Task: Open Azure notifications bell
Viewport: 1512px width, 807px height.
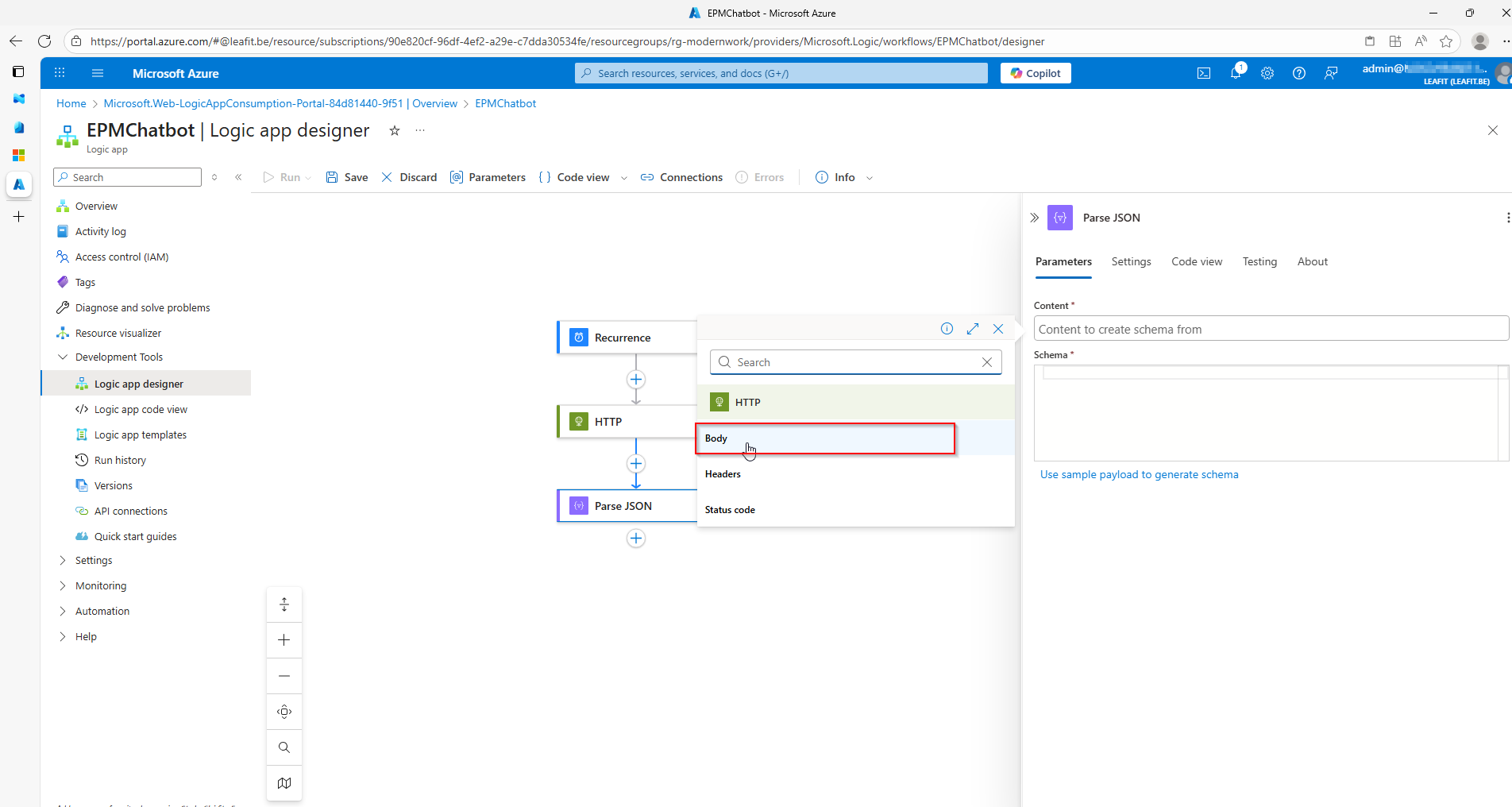Action: (x=1236, y=73)
